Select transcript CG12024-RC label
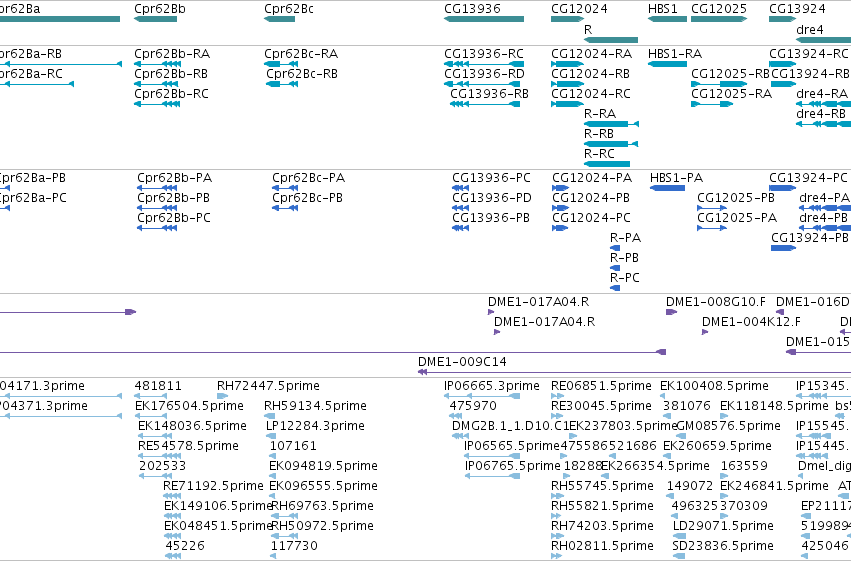The width and height of the screenshot is (851, 561). [591, 94]
